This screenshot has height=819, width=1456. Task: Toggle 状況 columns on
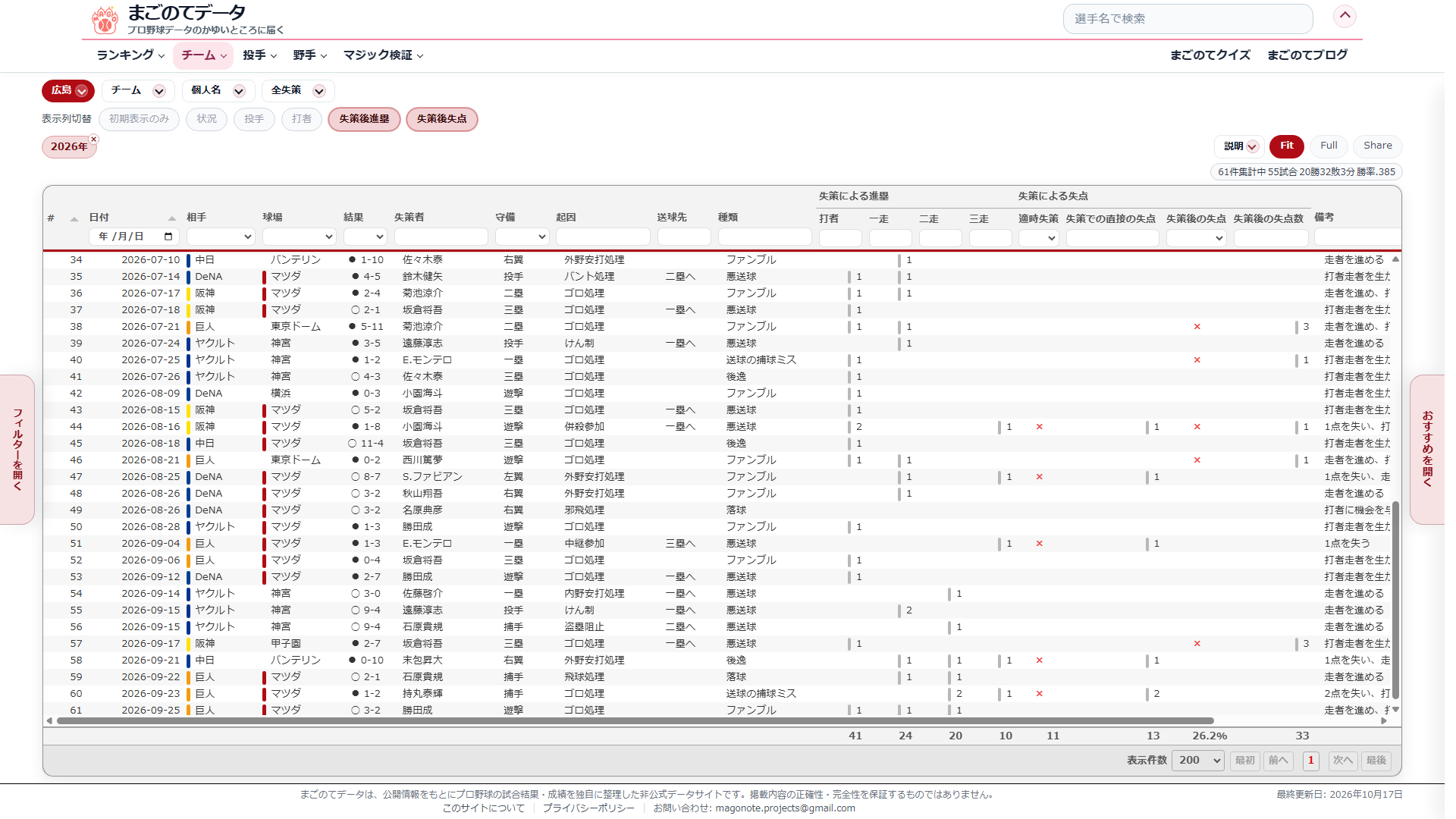pos(207,119)
